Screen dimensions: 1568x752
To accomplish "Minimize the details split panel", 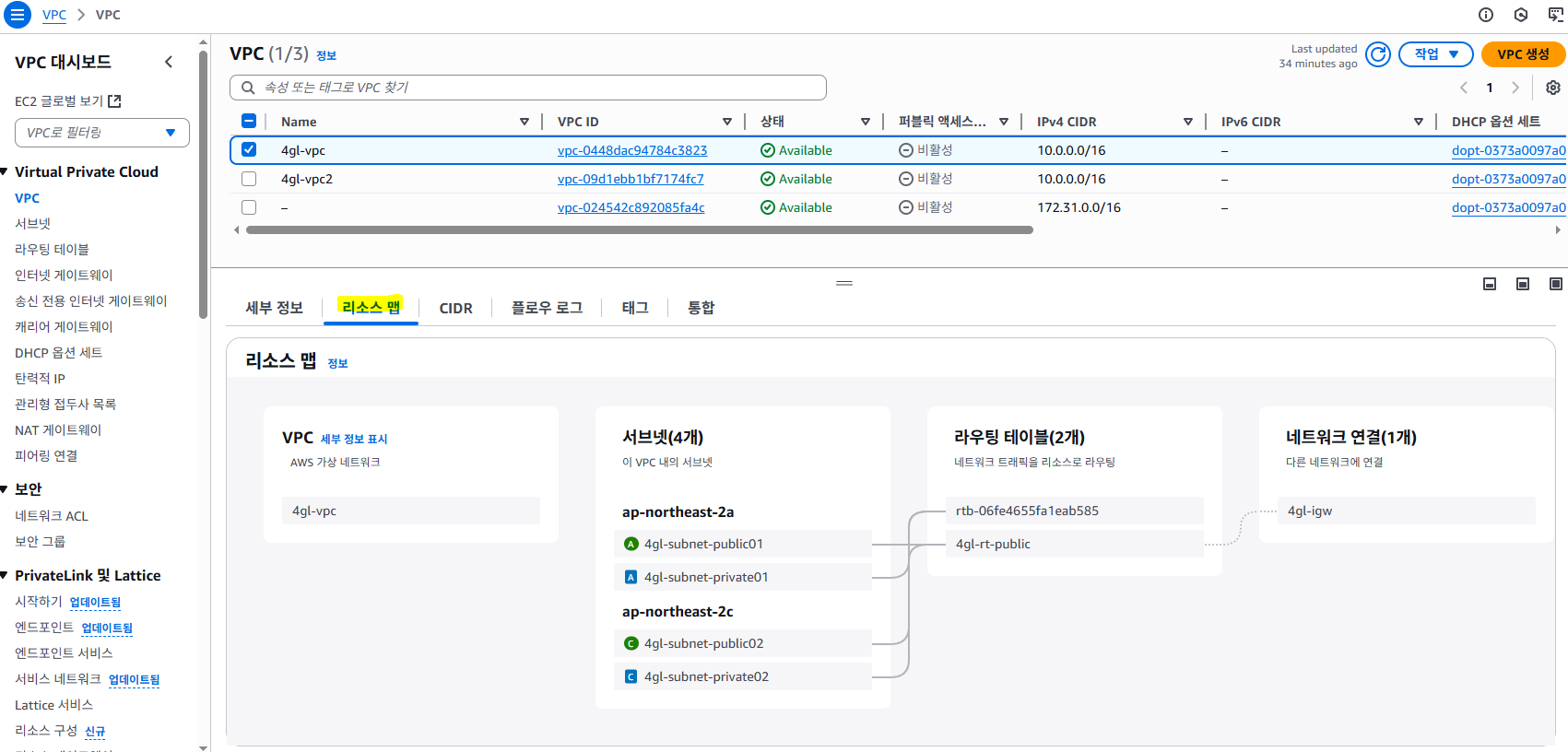I will click(1490, 284).
